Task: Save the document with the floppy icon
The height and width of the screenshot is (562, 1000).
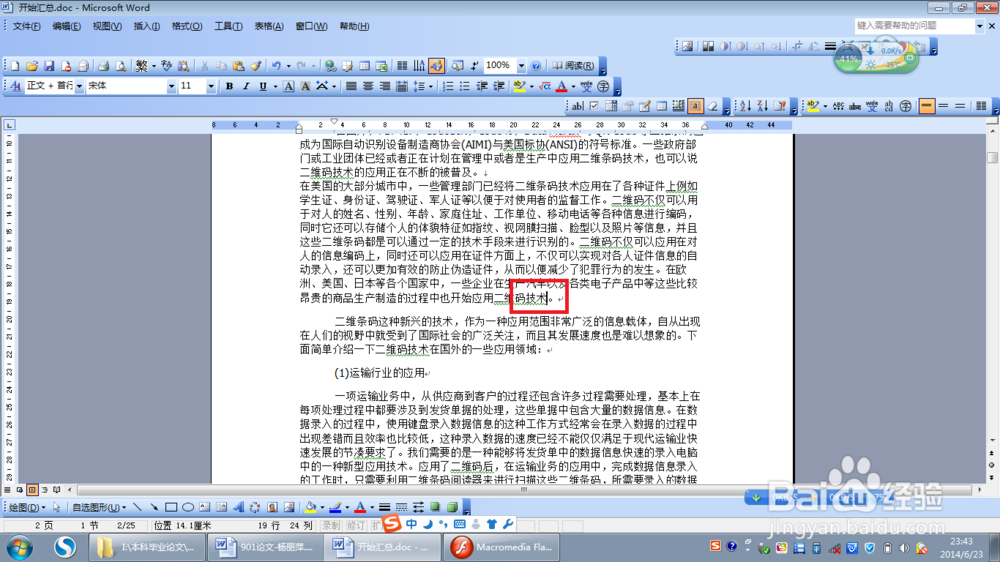Action: click(48, 66)
